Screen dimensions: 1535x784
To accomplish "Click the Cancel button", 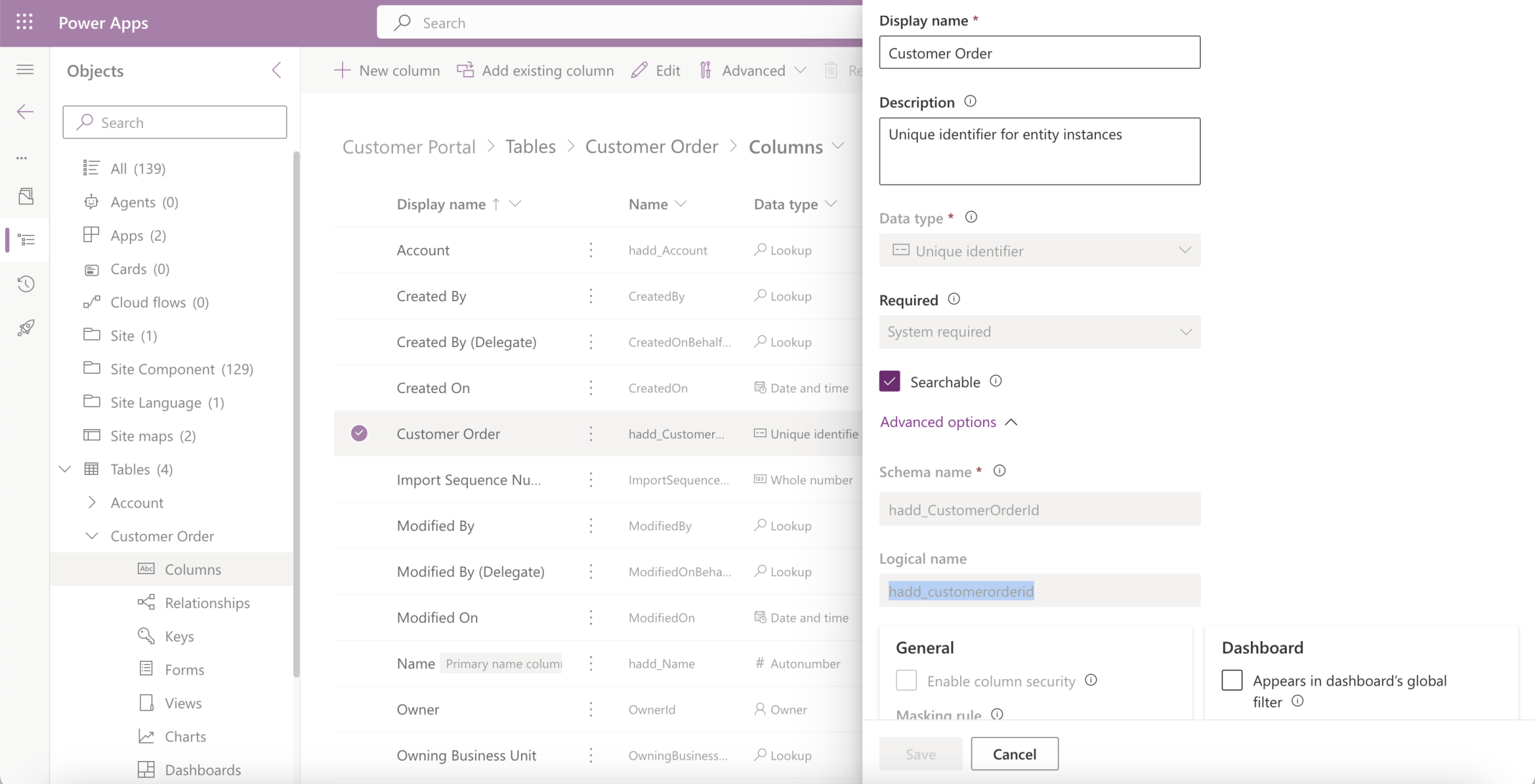I will point(1014,754).
